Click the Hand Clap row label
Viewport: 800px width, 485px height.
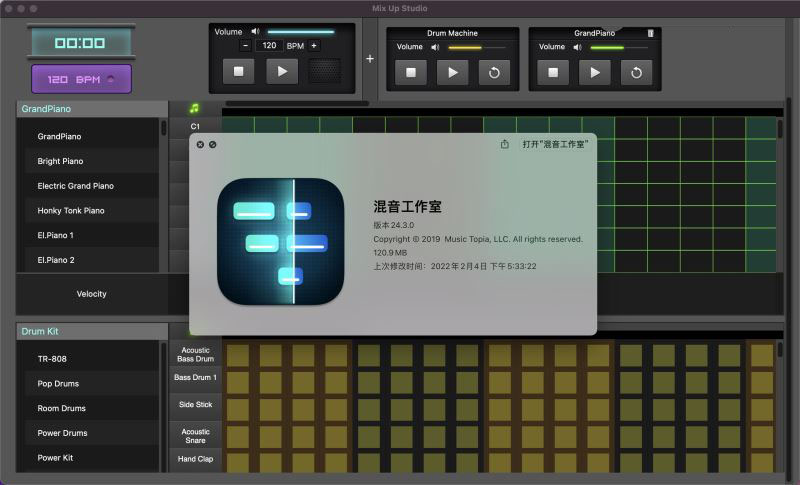(195, 459)
